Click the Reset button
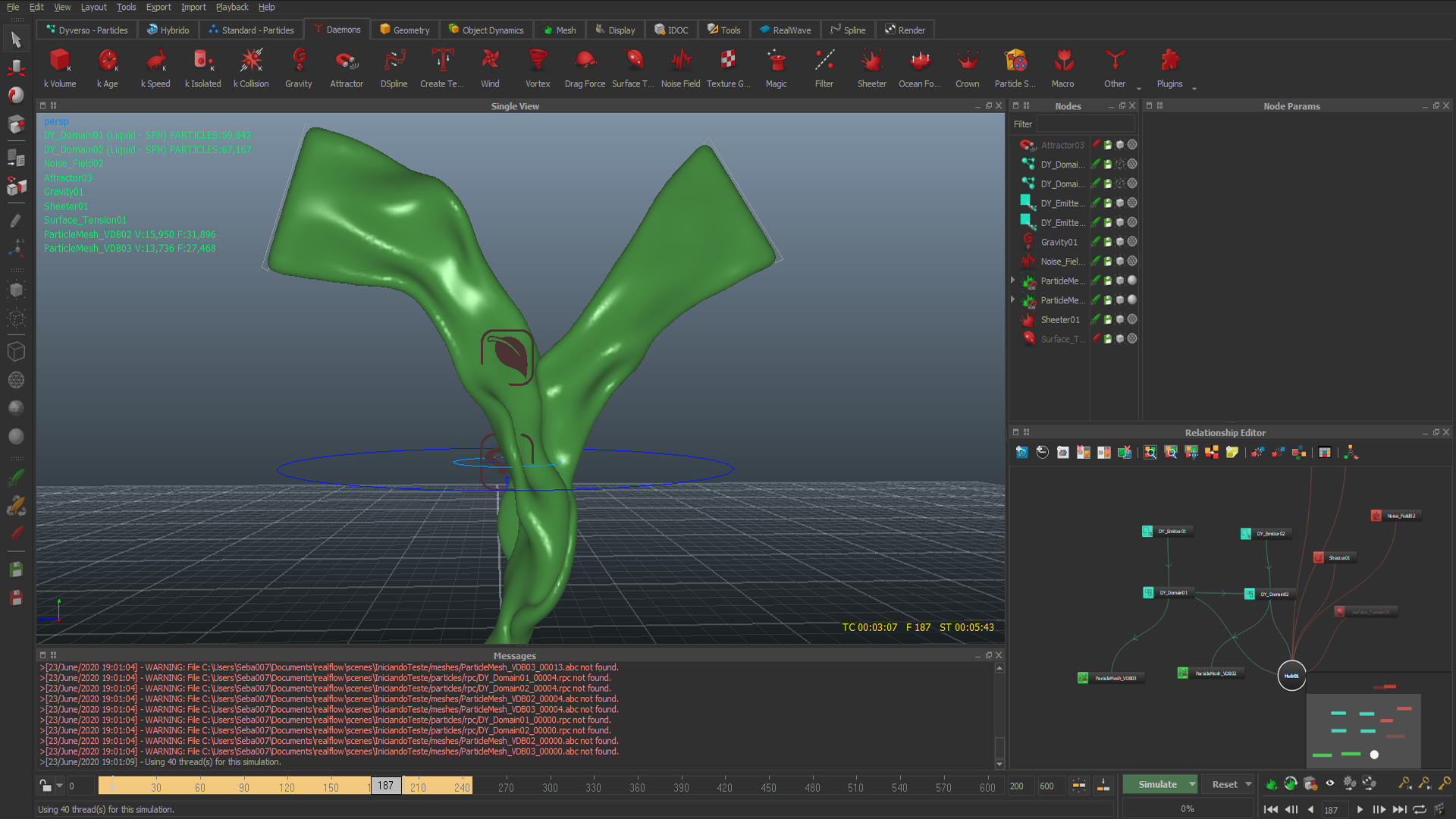The height and width of the screenshot is (819, 1456). (1224, 784)
